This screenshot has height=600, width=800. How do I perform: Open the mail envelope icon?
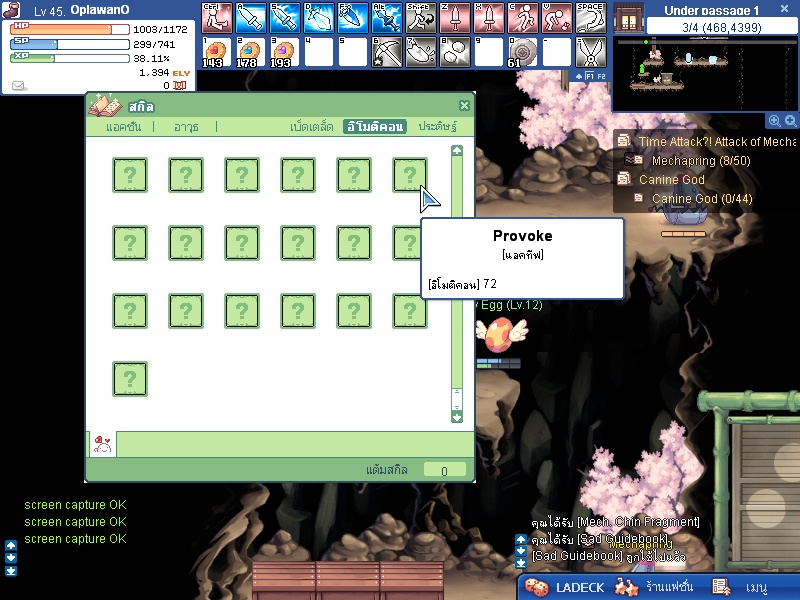click(19, 85)
